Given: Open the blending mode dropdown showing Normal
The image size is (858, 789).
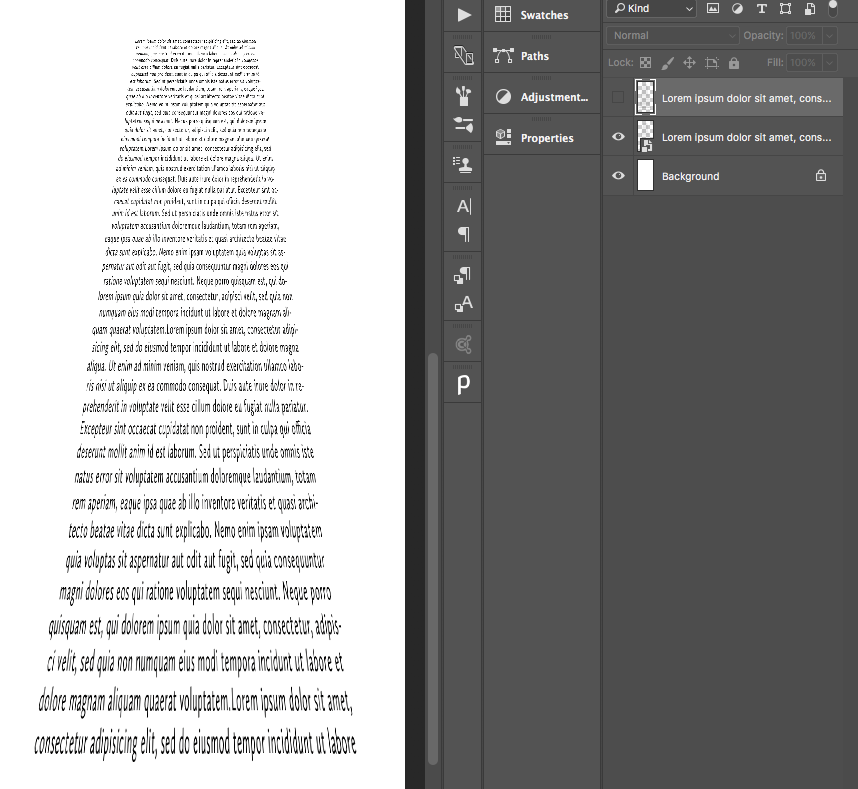Looking at the screenshot, I should coord(670,36).
